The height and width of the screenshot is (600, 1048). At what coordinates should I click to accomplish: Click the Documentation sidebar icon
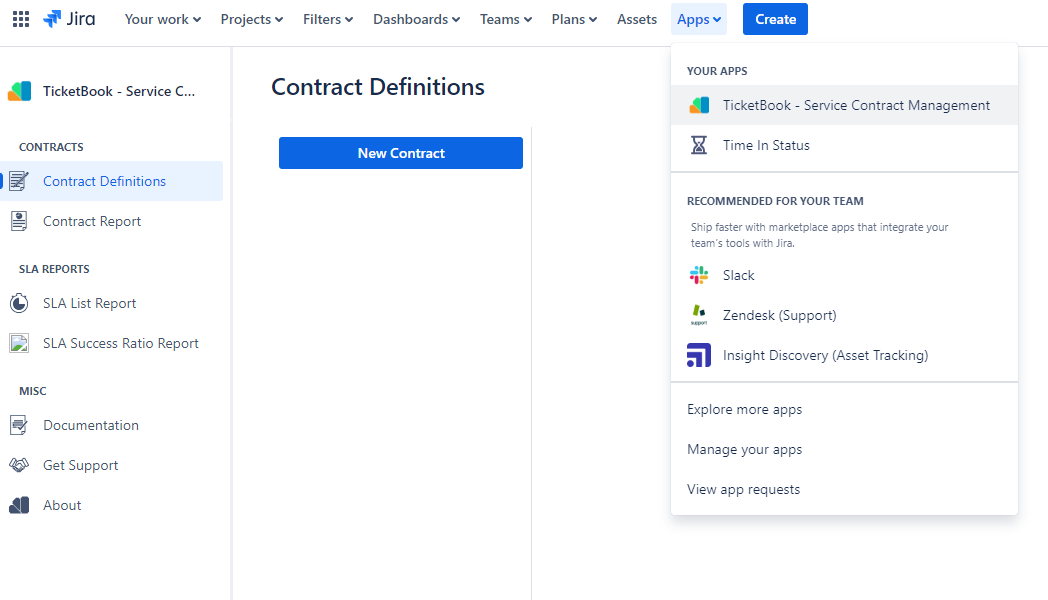(19, 425)
